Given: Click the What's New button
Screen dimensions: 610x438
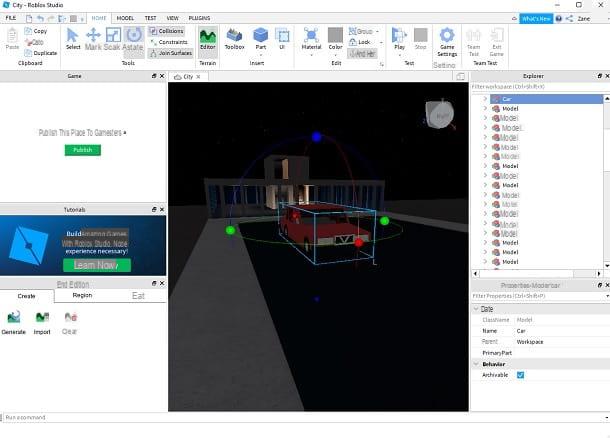Looking at the screenshot, I should pos(536,18).
